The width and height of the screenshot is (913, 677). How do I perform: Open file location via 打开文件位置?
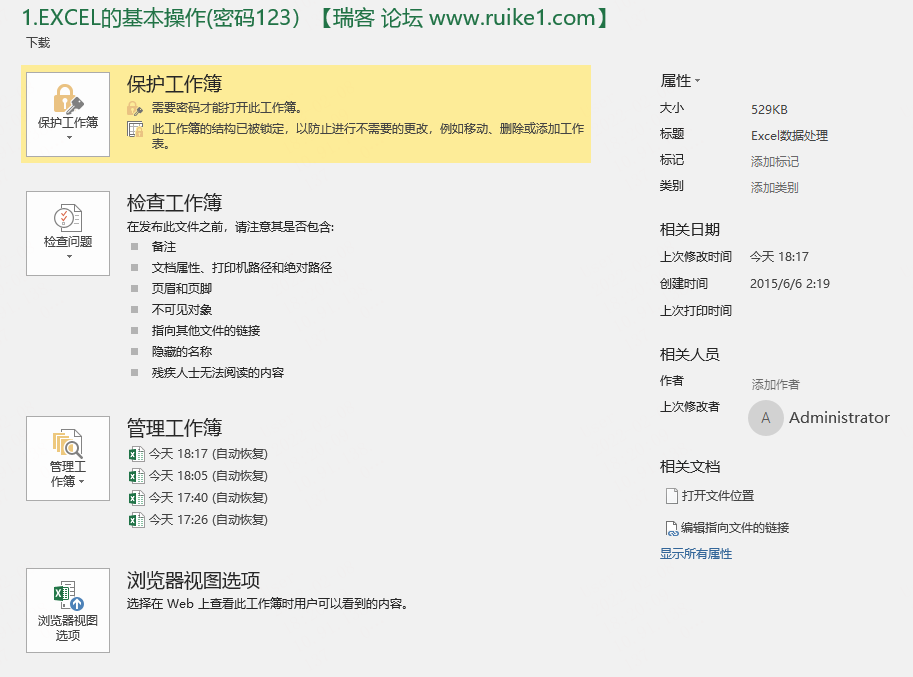click(x=718, y=496)
